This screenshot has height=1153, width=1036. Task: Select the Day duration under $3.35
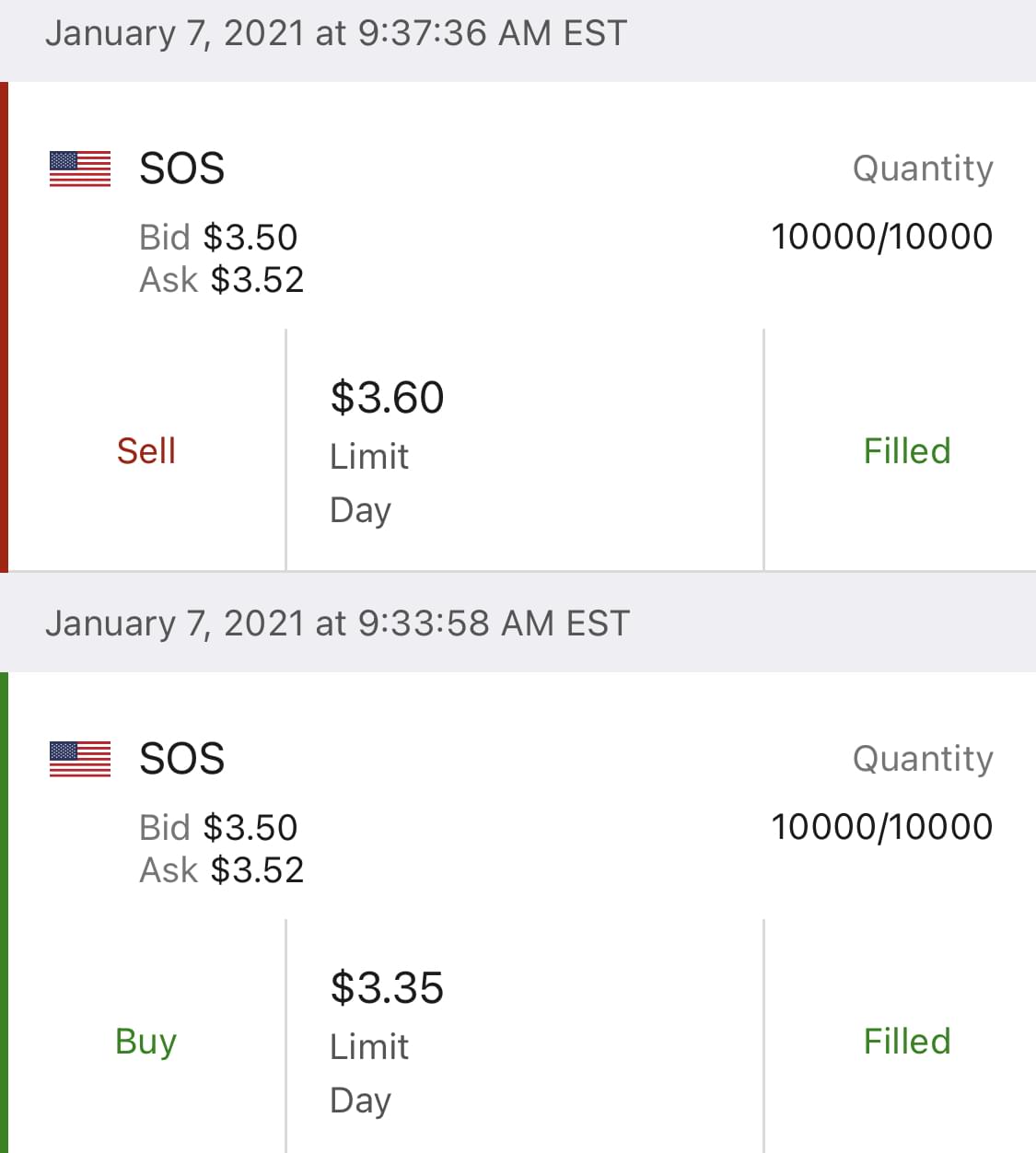[360, 1101]
